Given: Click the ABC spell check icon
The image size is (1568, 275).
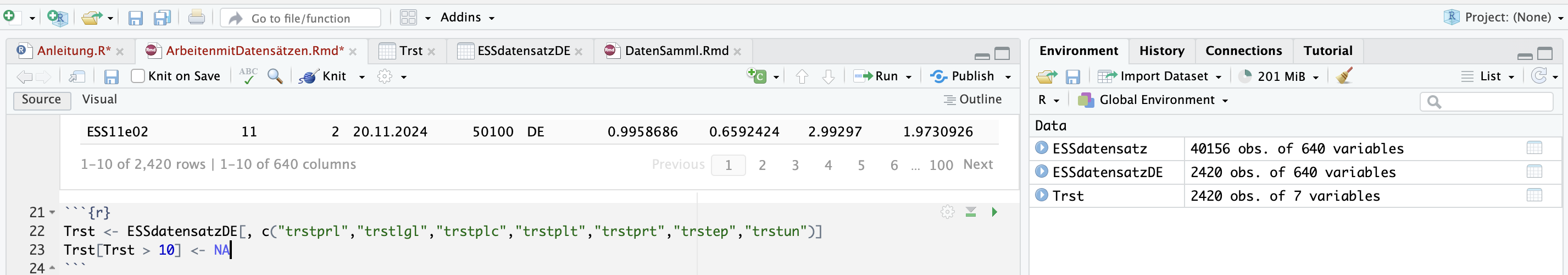Looking at the screenshot, I should coord(248,76).
